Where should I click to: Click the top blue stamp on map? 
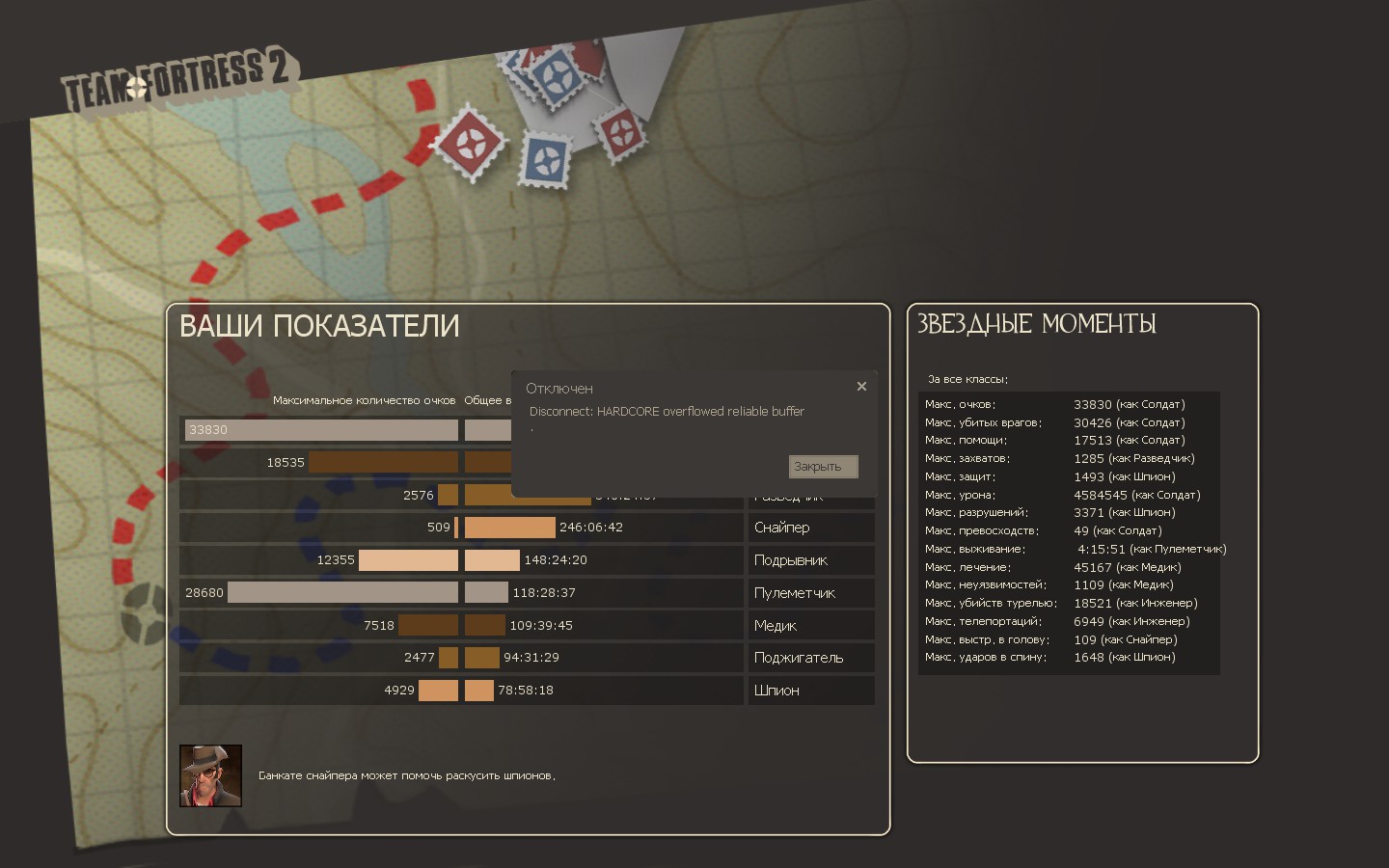(555, 75)
